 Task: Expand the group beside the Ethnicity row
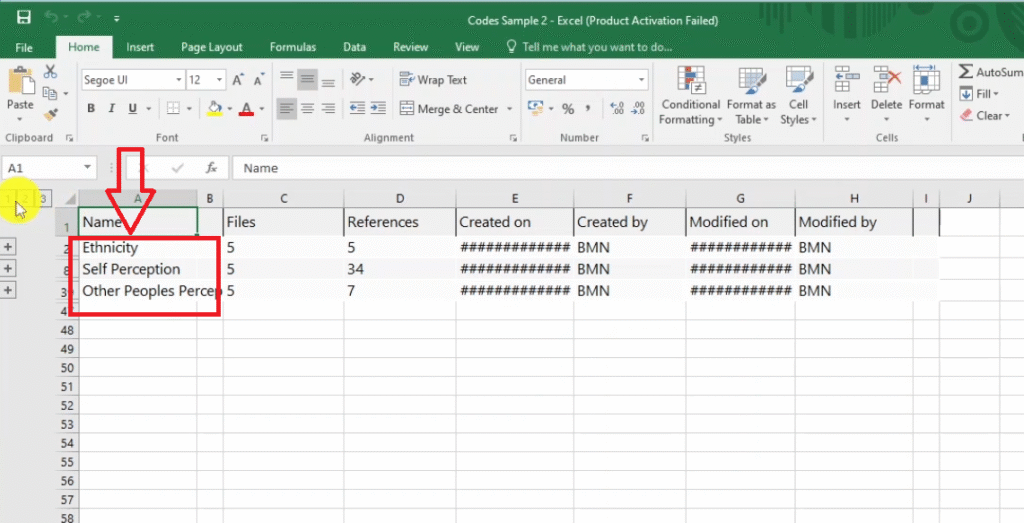point(8,247)
